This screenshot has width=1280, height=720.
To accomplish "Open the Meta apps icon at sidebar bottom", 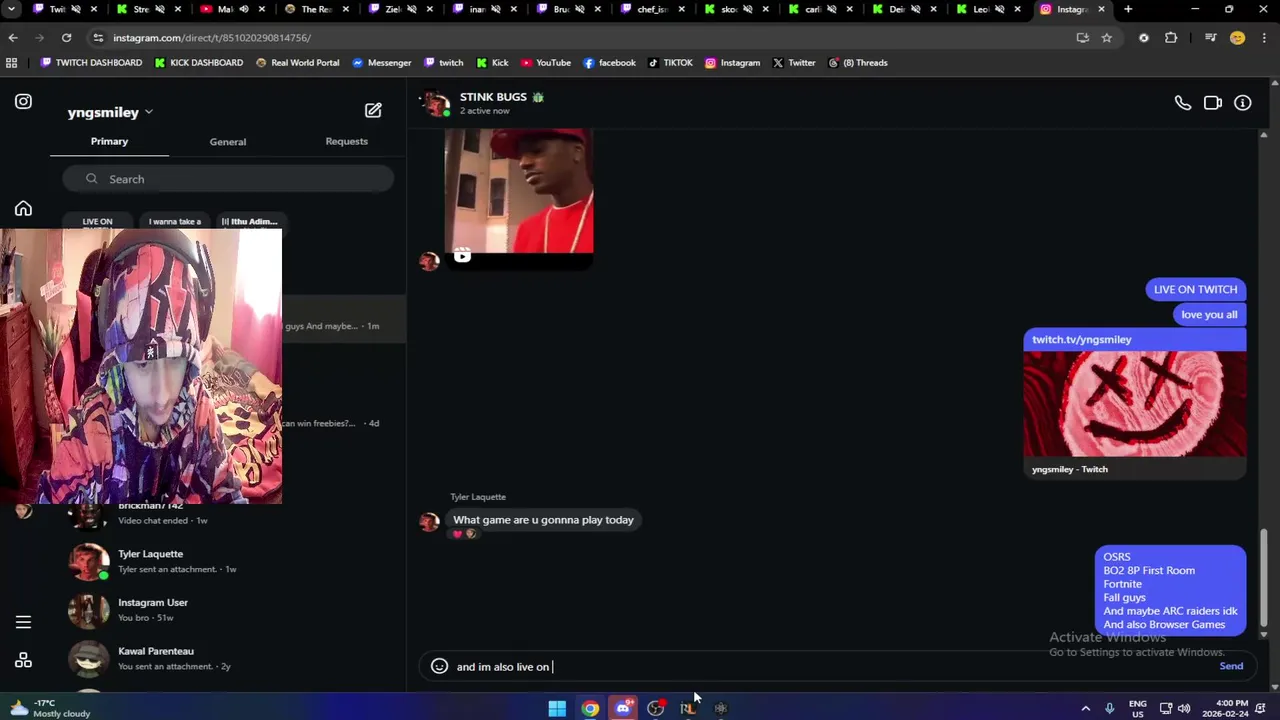I will (23, 660).
